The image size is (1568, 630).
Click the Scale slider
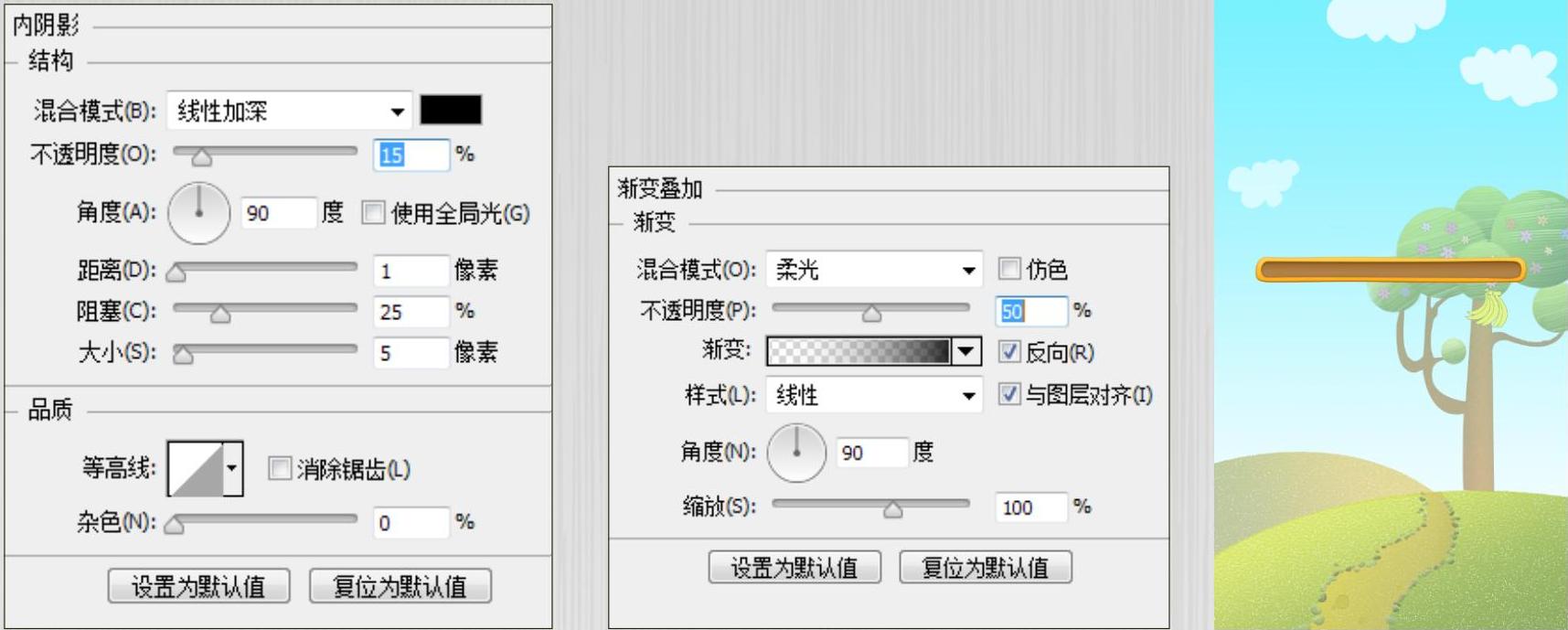[870, 506]
